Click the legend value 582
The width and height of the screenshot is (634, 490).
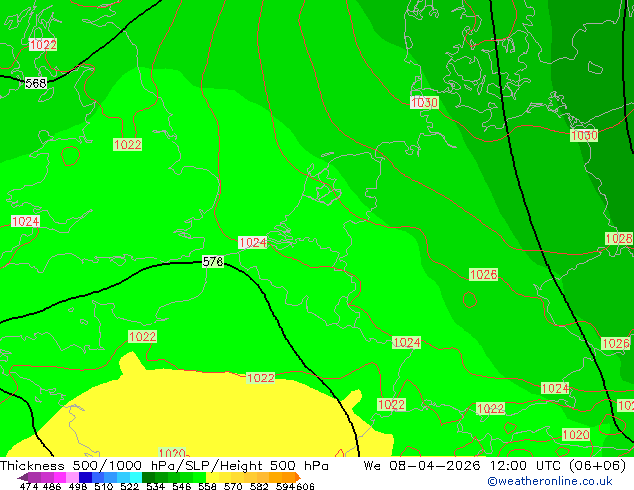coord(259,486)
